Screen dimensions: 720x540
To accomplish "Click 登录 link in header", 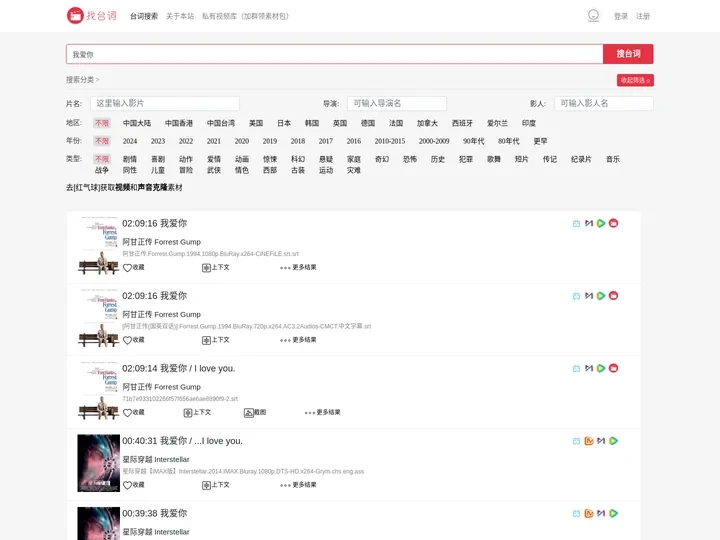I will (621, 16).
